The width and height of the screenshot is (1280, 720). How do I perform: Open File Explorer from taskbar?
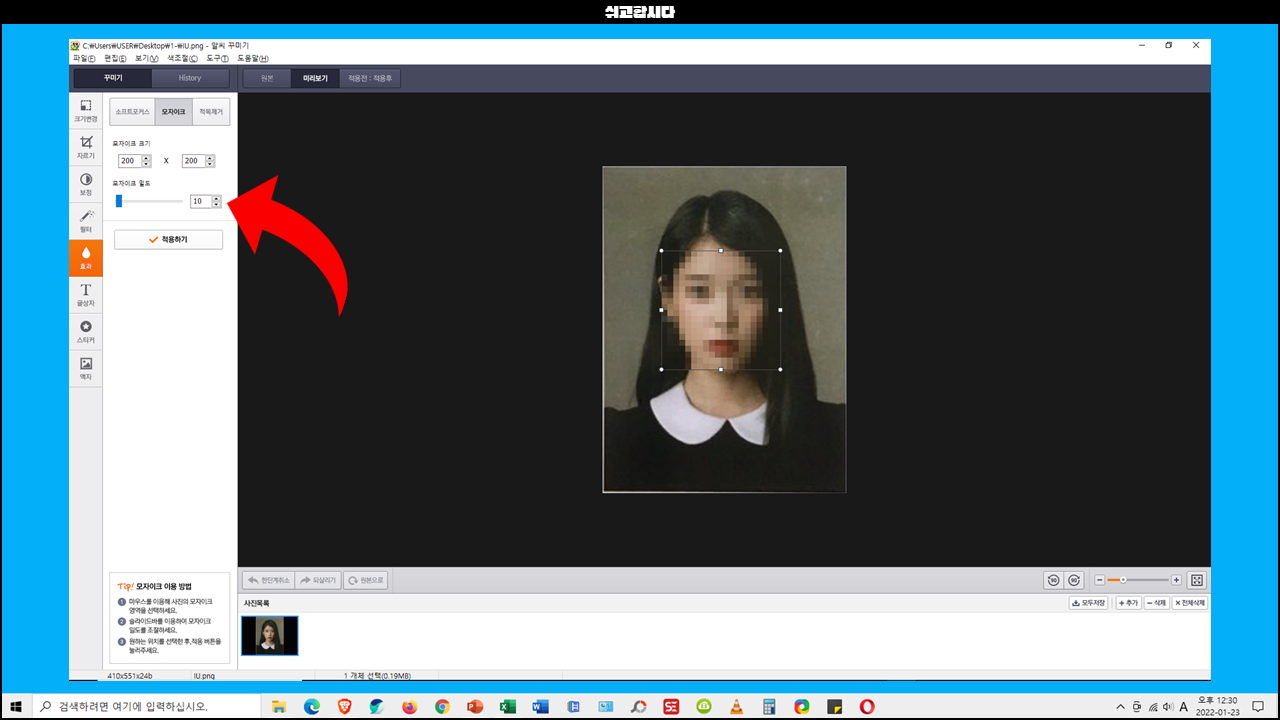coord(279,706)
